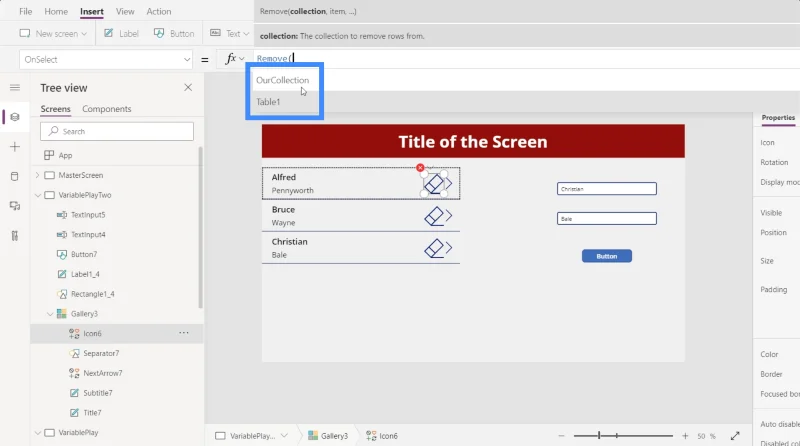Select the Title of the Screen header
800x446 pixels.
(473, 141)
